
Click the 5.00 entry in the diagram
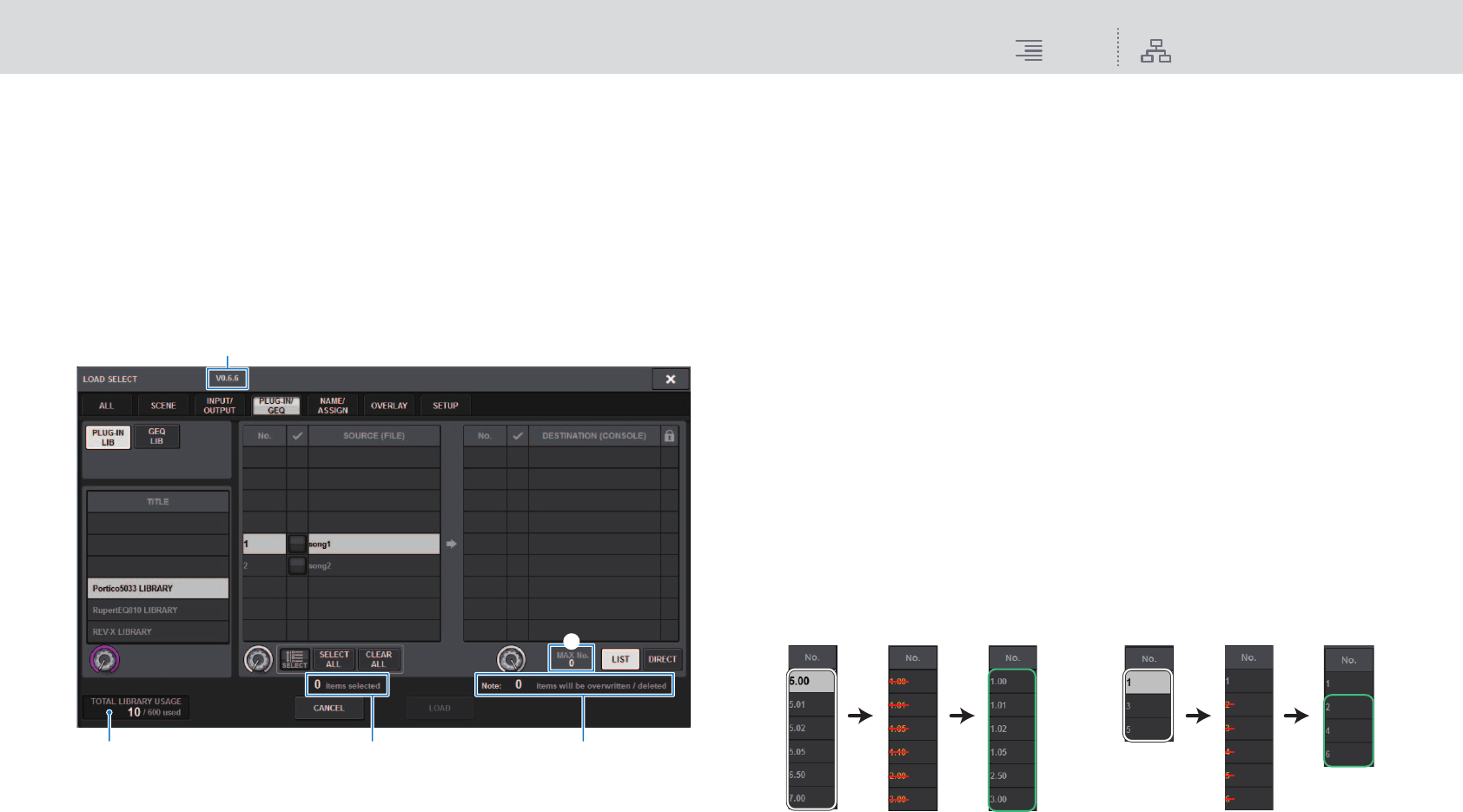pyautogui.click(x=812, y=682)
